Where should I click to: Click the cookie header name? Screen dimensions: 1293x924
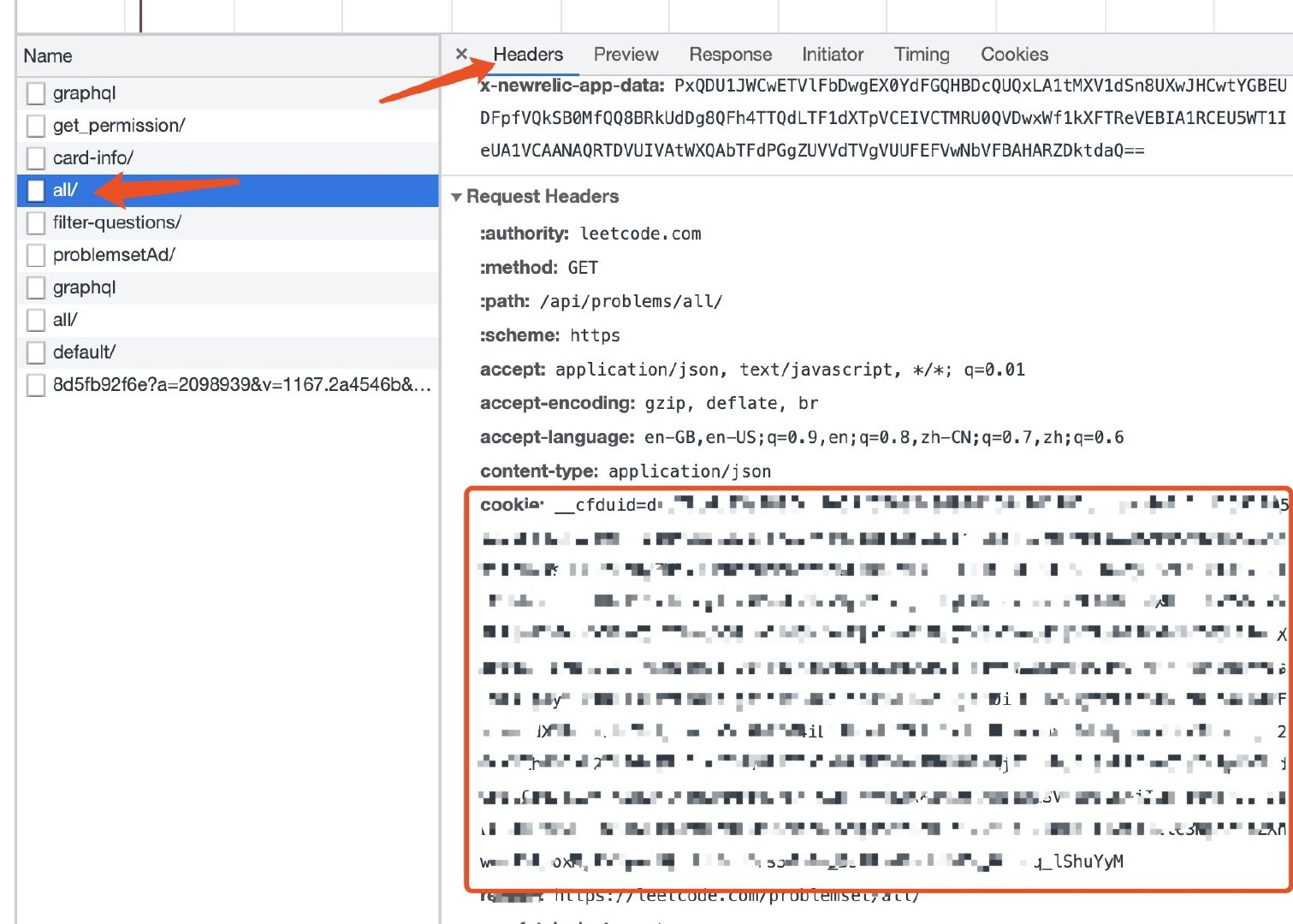(512, 505)
